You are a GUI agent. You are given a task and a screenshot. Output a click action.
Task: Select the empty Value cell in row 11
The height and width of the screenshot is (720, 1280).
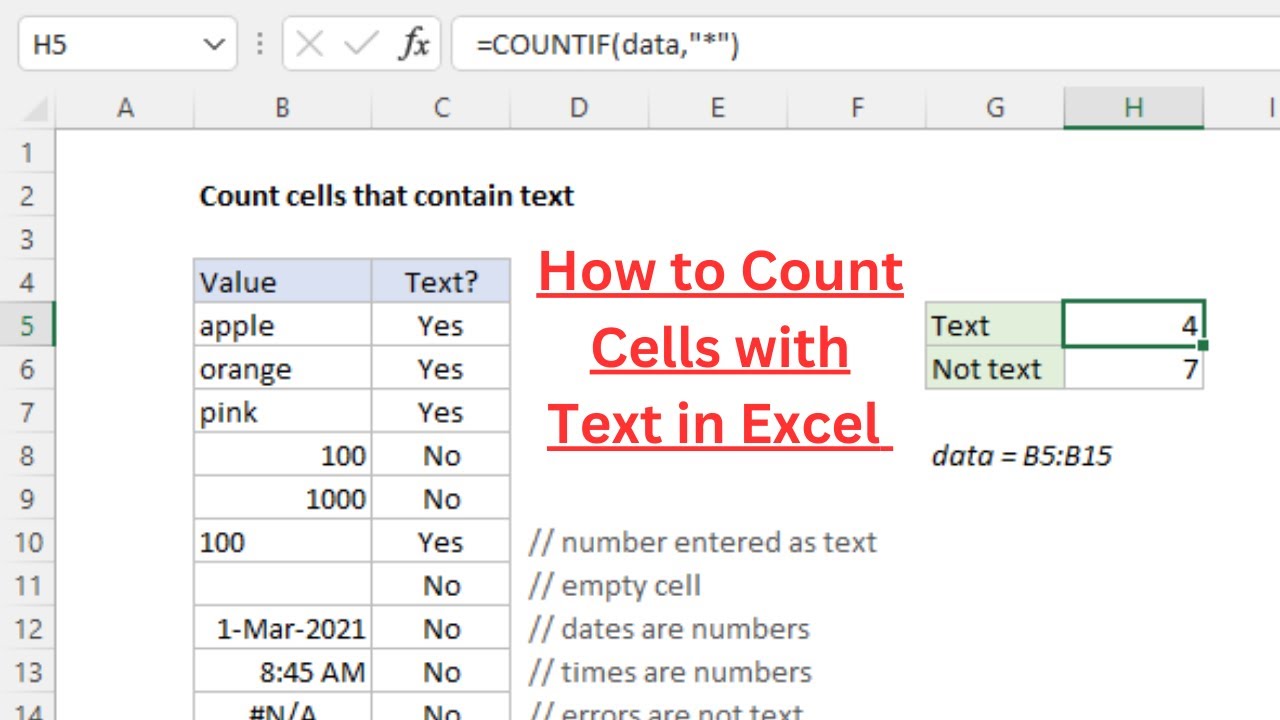(x=283, y=585)
